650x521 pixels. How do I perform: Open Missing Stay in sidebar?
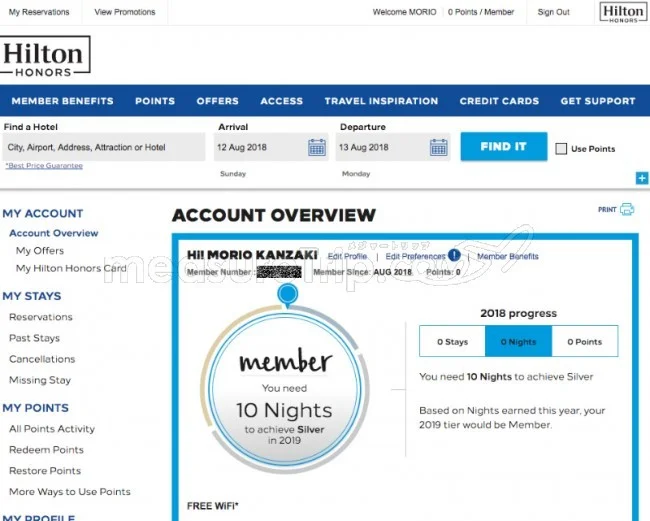click(40, 380)
